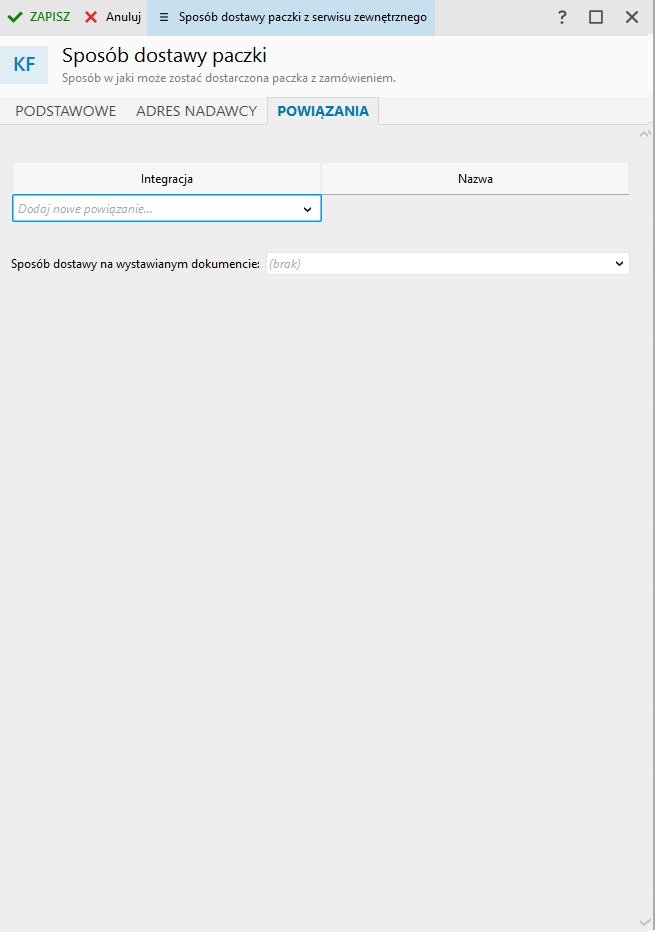Click the Integracja column header

pos(166,179)
